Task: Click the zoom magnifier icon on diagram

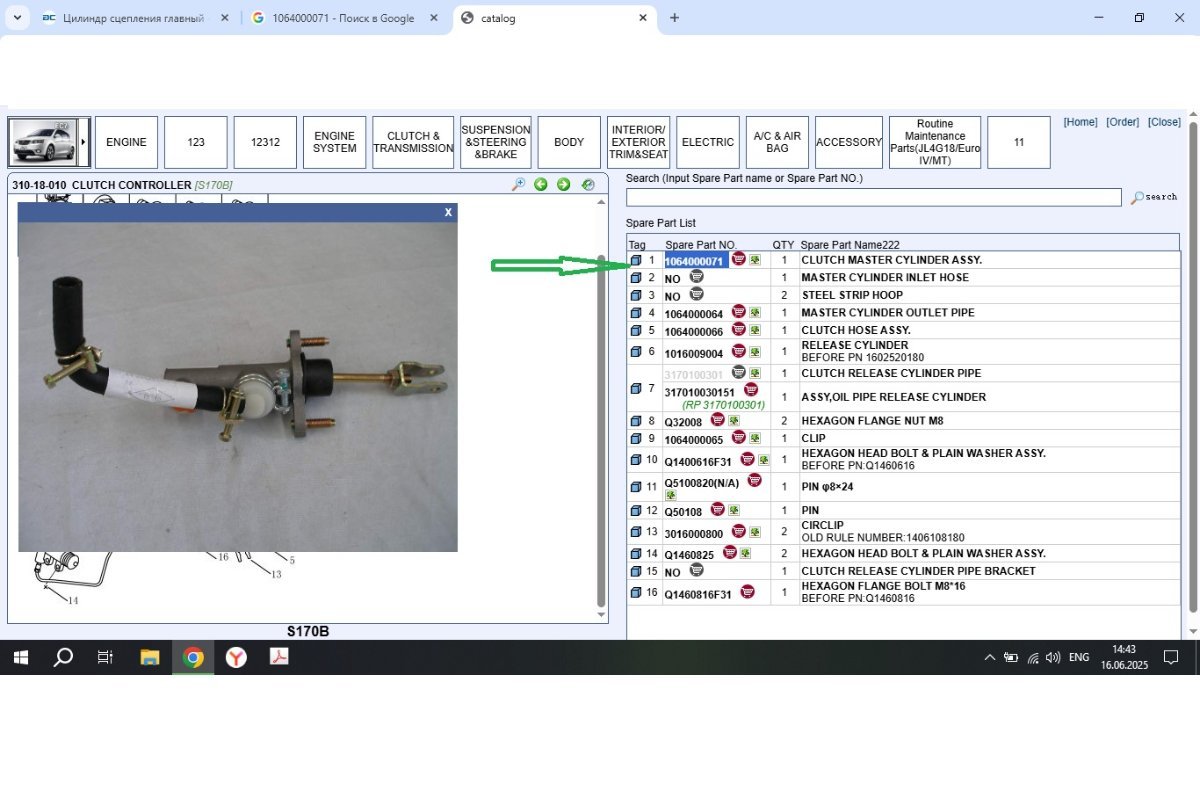Action: point(518,184)
